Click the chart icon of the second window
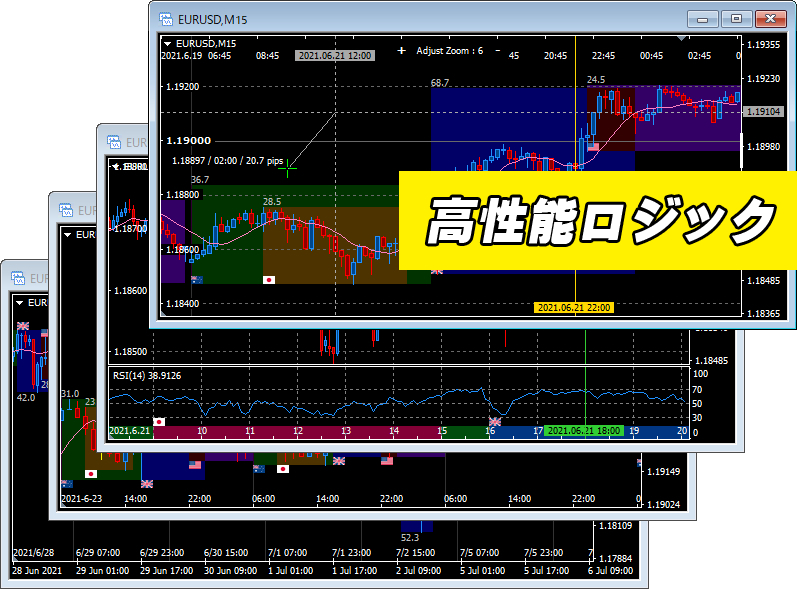This screenshot has height=589, width=797. (114, 142)
